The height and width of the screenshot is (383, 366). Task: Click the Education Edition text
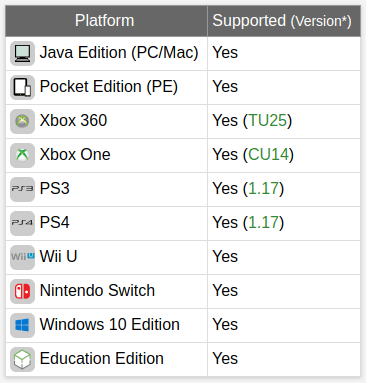(102, 358)
